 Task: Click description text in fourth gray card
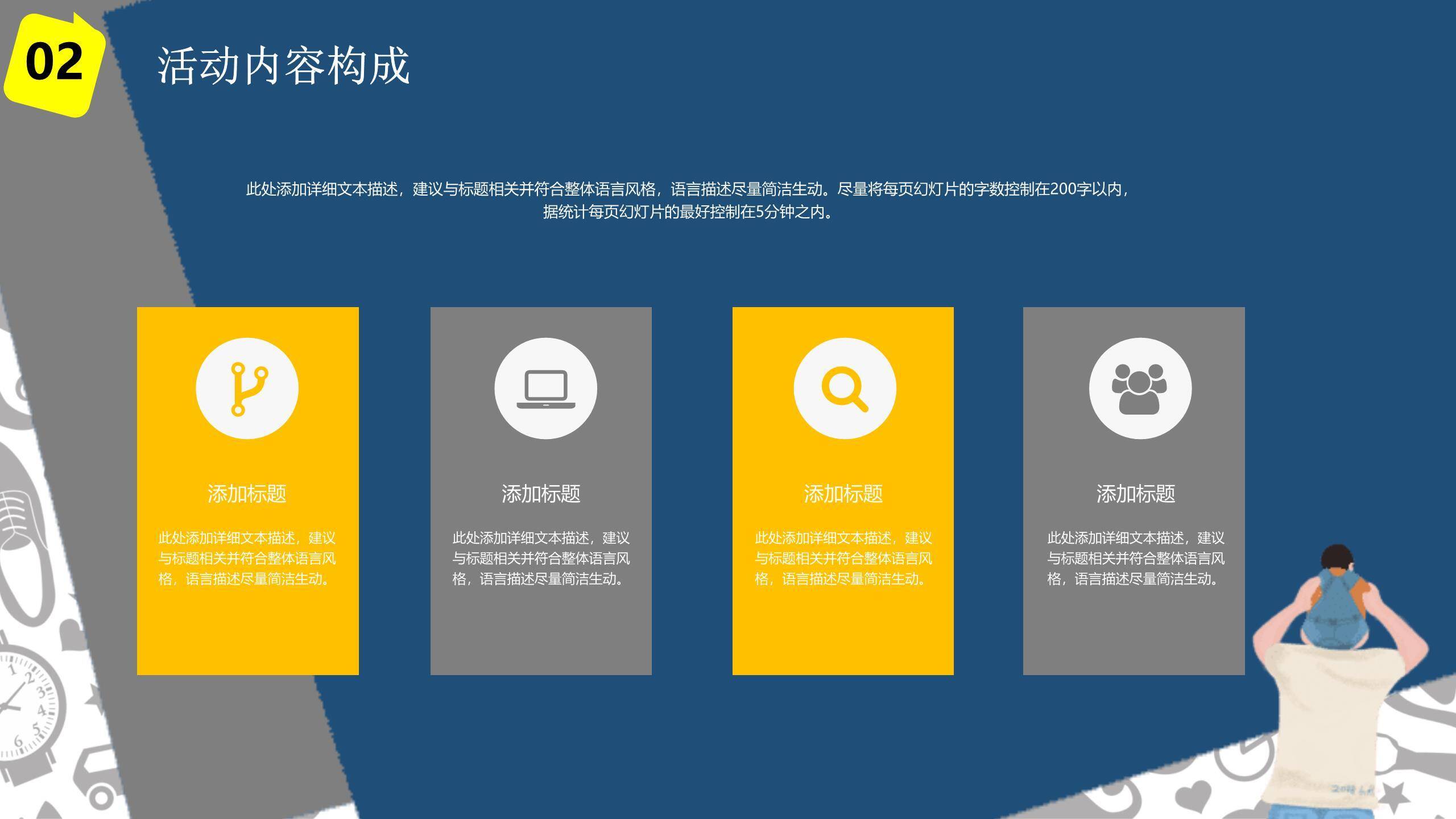click(x=1135, y=558)
